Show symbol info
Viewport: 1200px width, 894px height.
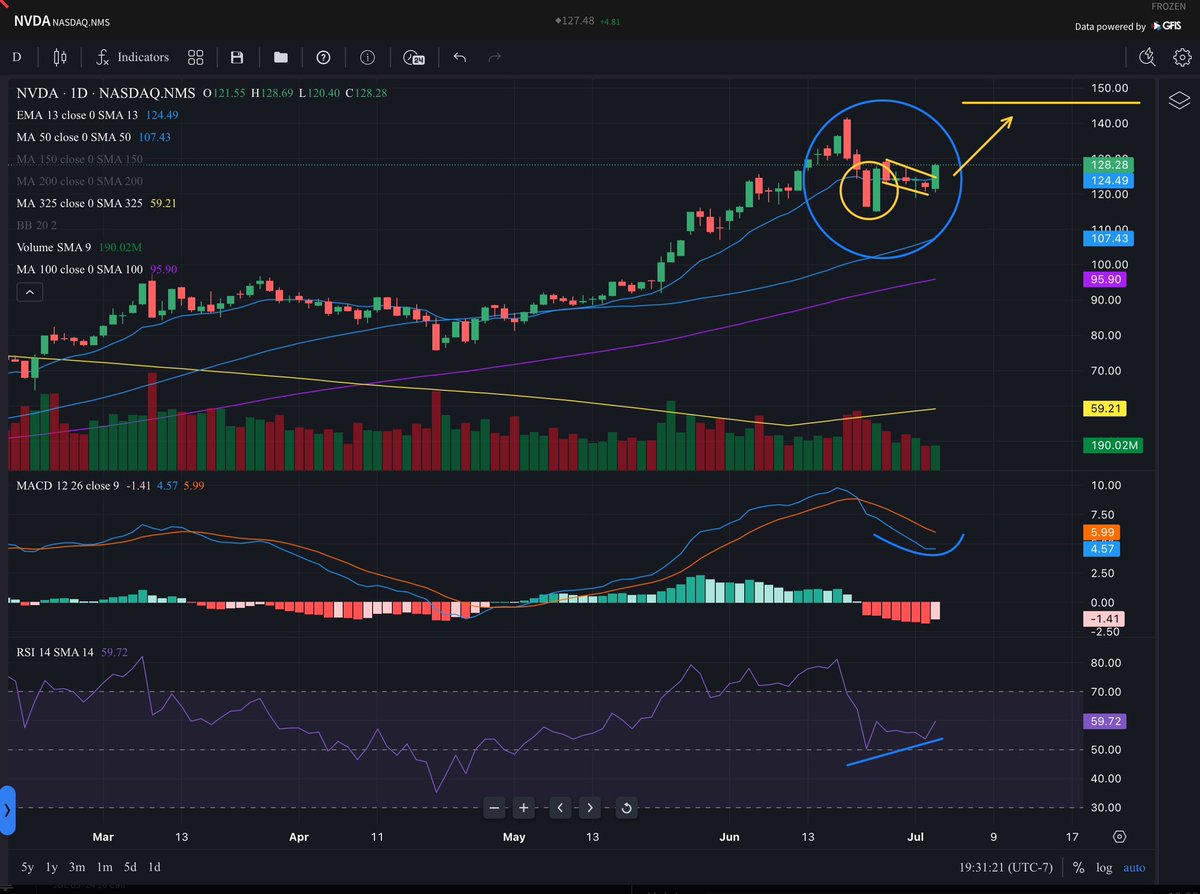coord(367,58)
